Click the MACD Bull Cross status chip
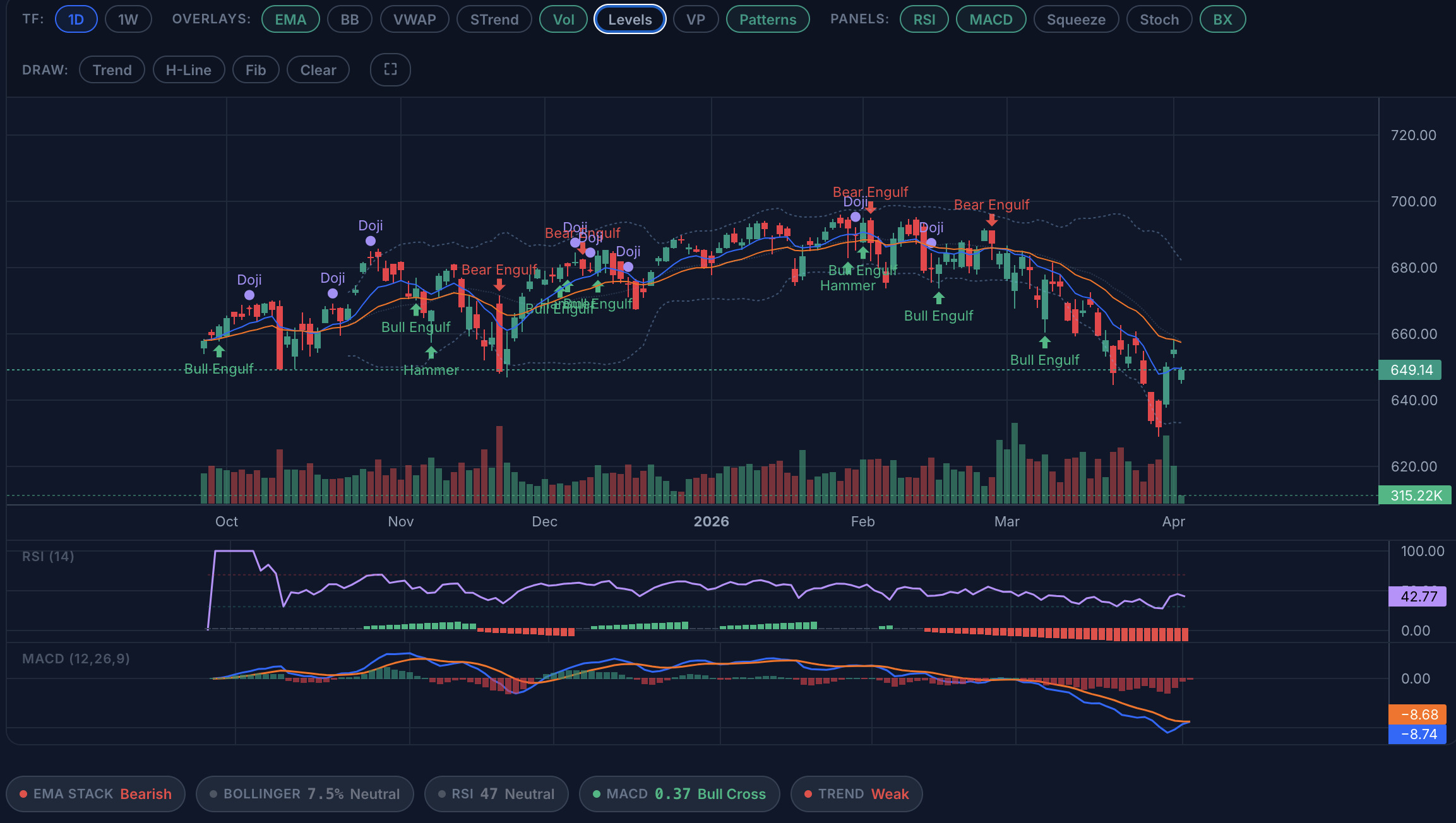This screenshot has height=823, width=1456. (679, 794)
